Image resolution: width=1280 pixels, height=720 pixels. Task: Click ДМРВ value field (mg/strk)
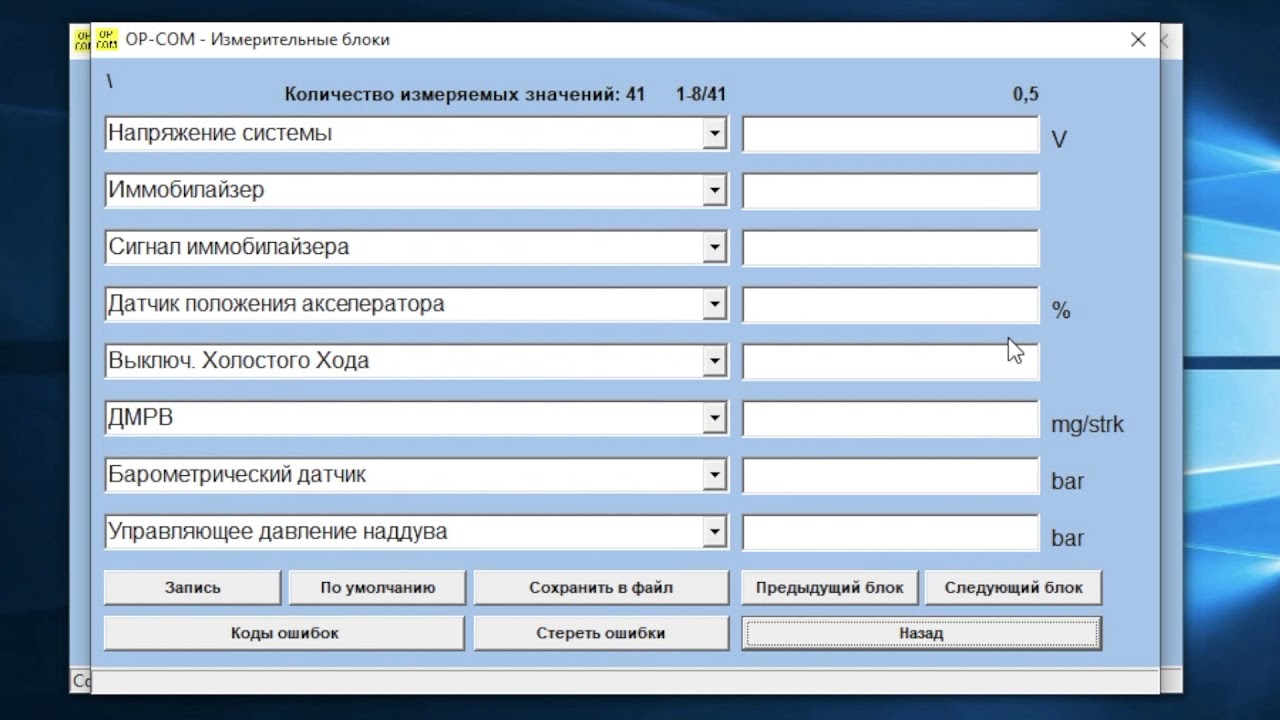tap(890, 419)
